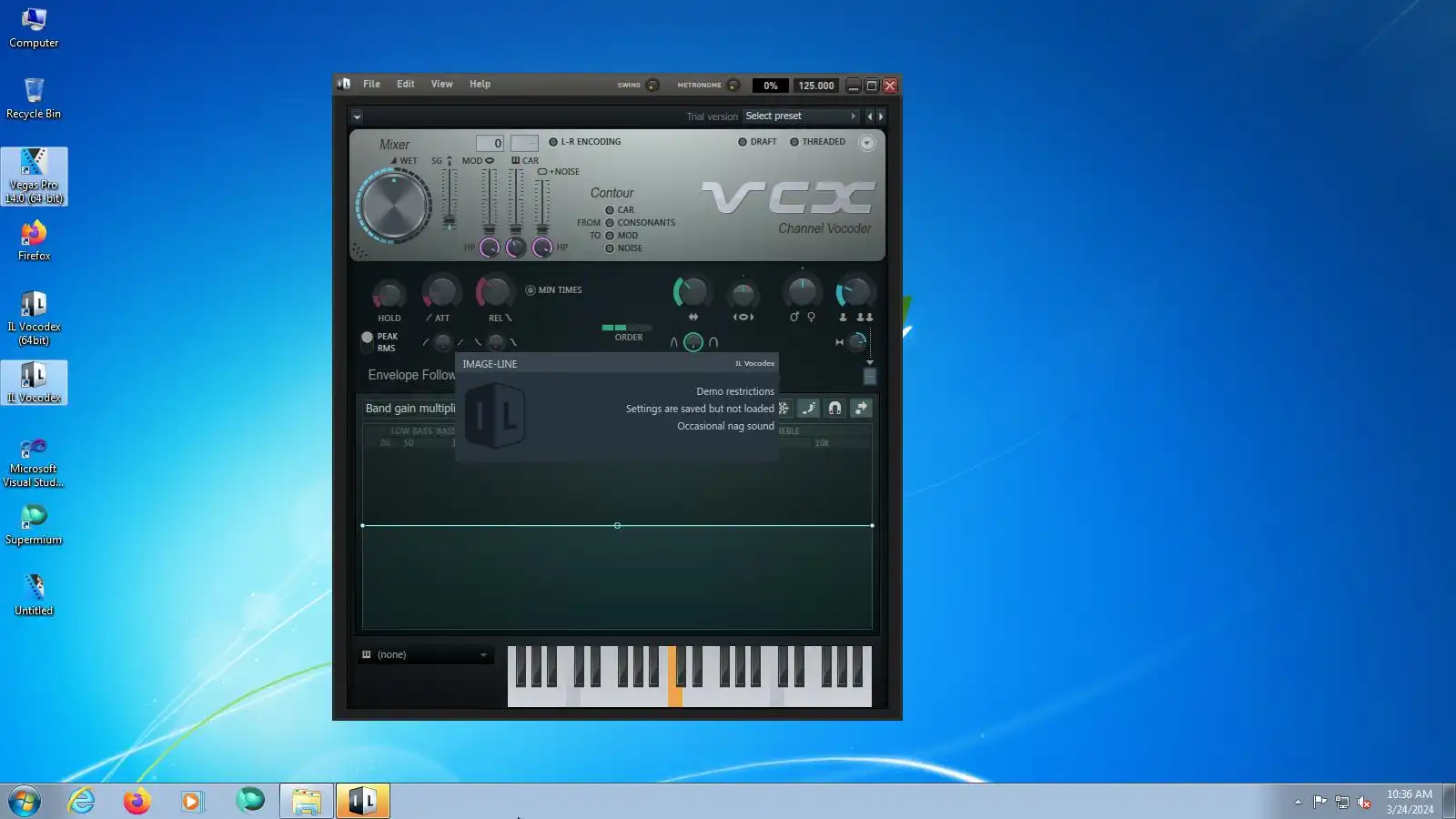Screen dimensions: 1456x819
Task: Click the center point on the band gain line
Action: pyautogui.click(x=617, y=526)
